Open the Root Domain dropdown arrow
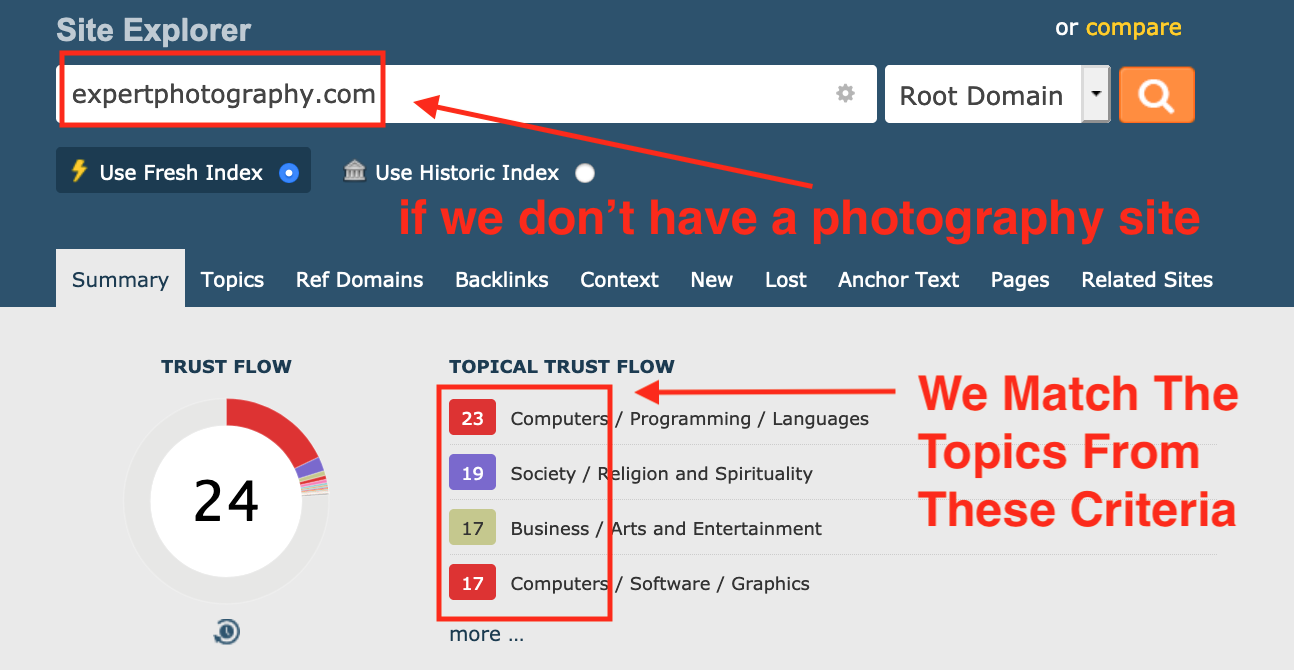The height and width of the screenshot is (670, 1294). pos(1096,95)
